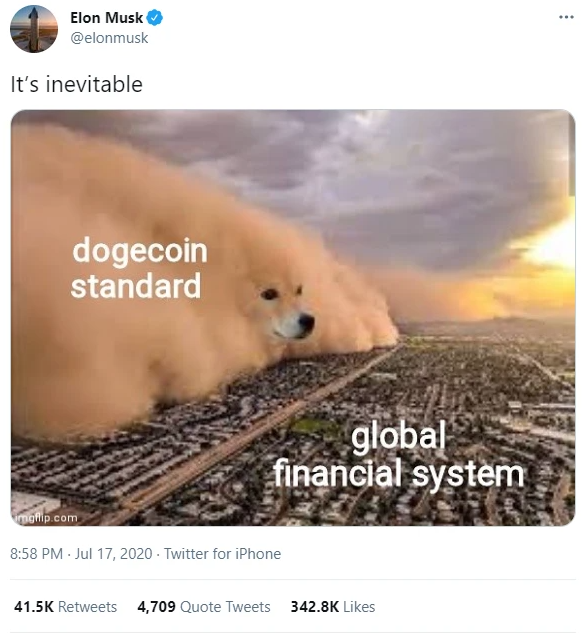585x635 pixels.
Task: Open the Likes label
Action: (359, 607)
